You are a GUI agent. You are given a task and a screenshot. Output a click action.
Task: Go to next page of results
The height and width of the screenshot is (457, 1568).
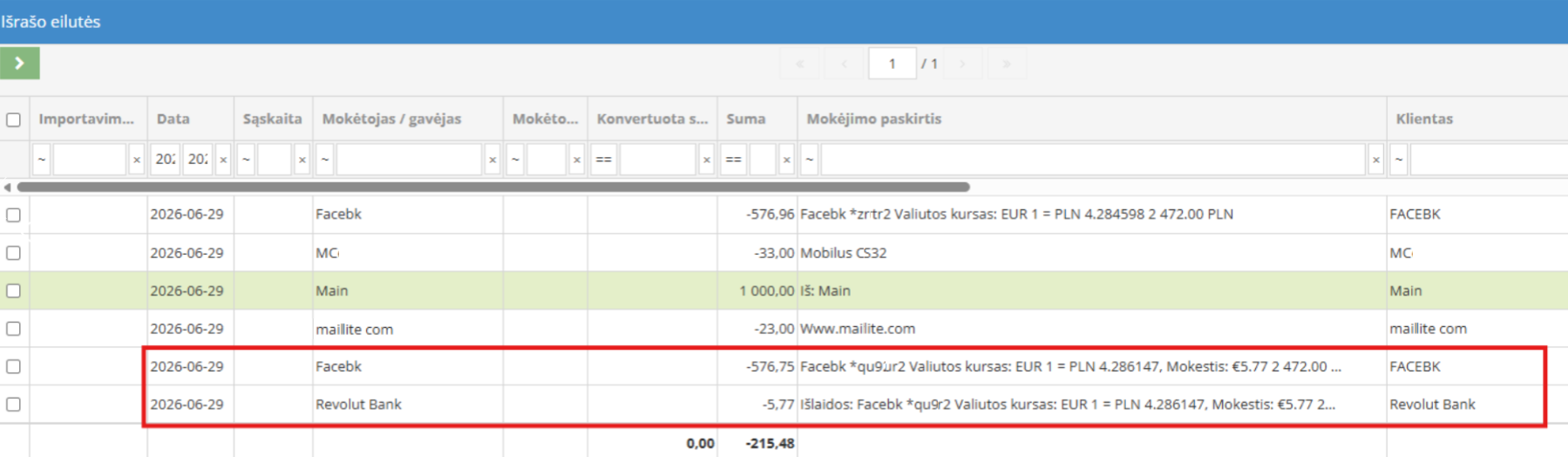pos(962,64)
